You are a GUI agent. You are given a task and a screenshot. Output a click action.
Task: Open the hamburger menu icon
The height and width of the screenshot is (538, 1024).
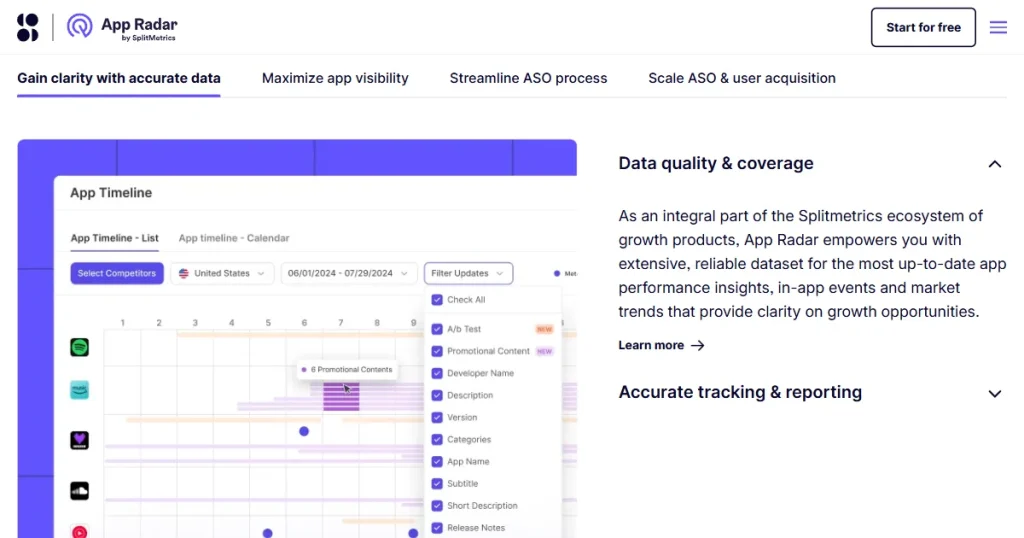pyautogui.click(x=998, y=27)
